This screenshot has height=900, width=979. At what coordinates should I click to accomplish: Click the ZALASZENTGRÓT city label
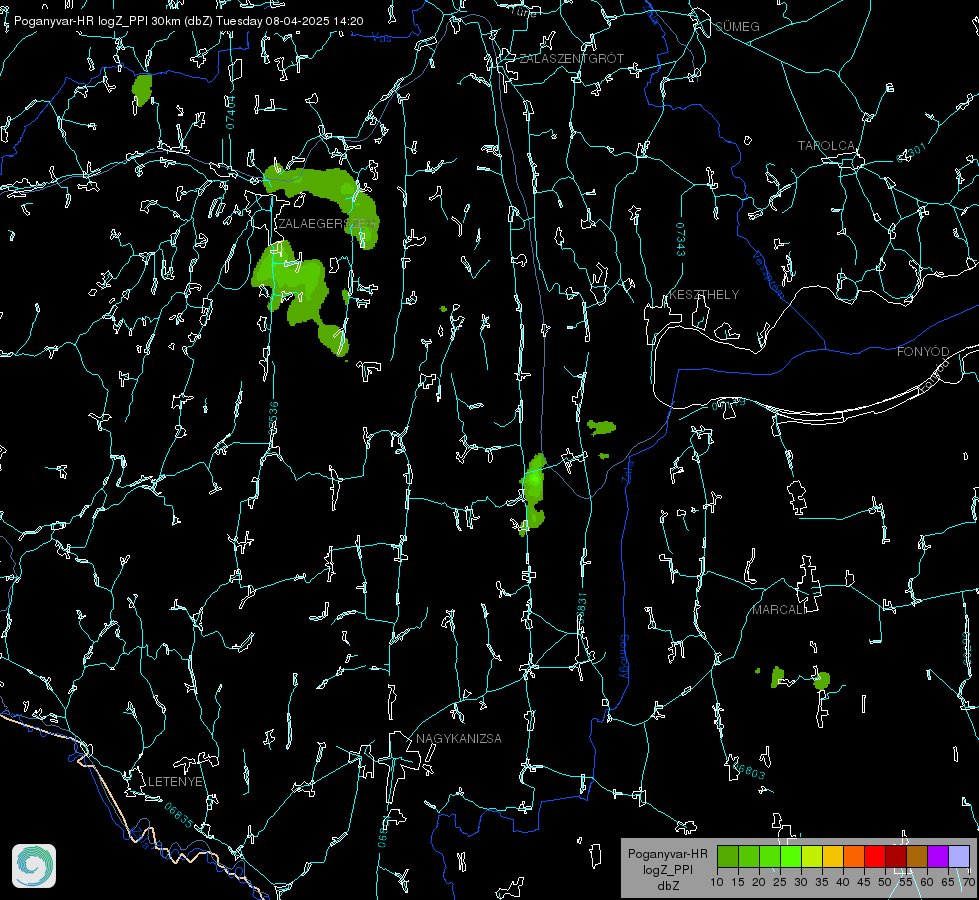[x=571, y=59]
